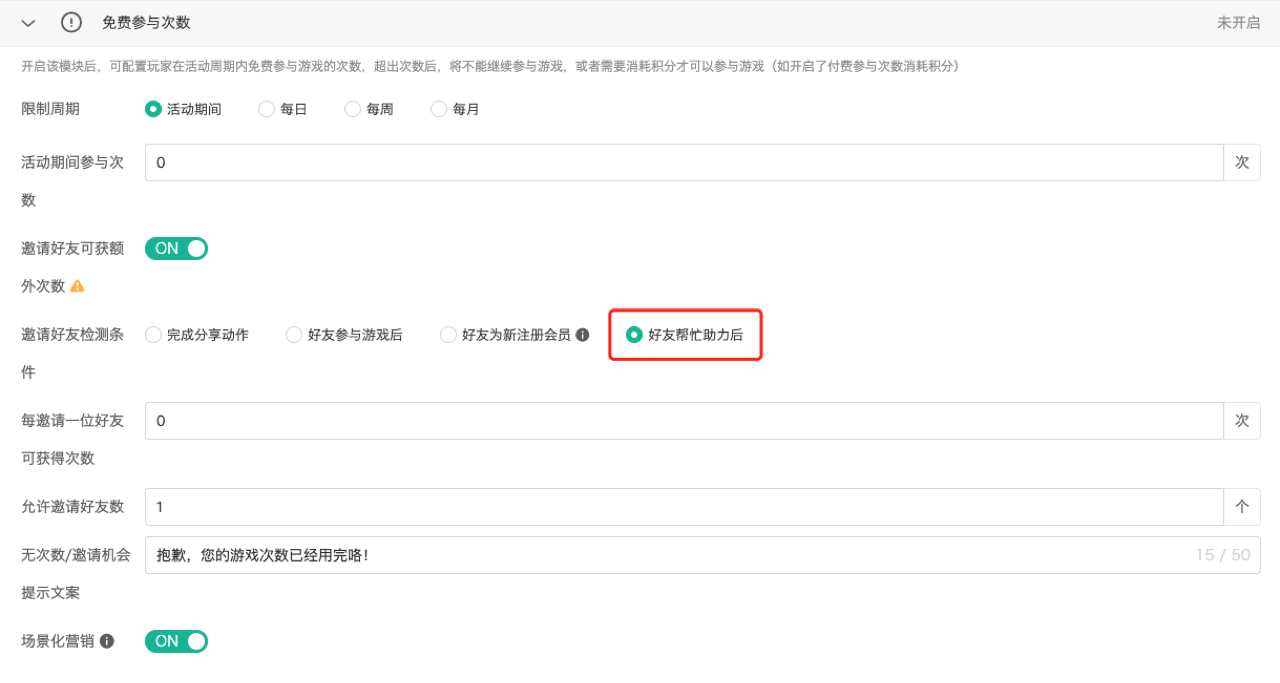
Task: Collapse the 免费参与次数 section chevron
Action: (x=28, y=22)
